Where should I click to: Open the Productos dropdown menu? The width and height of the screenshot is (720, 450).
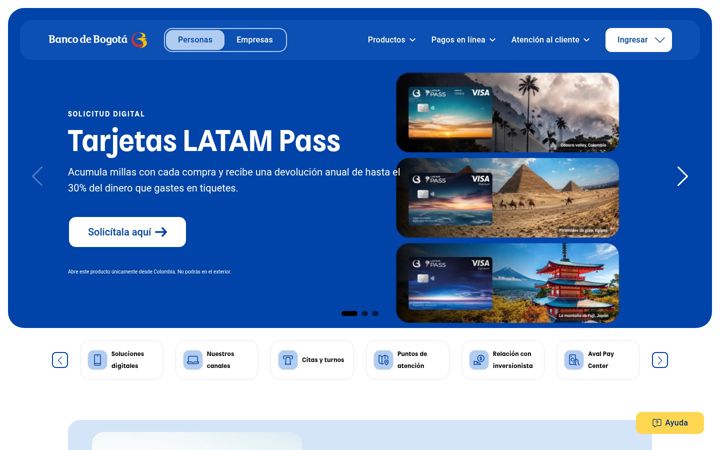(391, 40)
